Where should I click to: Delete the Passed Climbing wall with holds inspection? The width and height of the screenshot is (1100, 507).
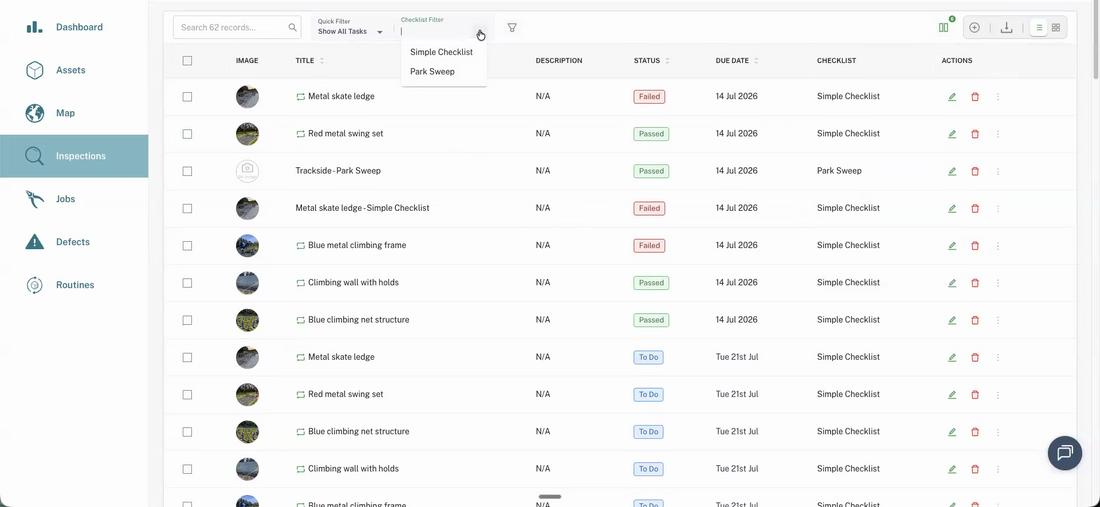(x=974, y=283)
